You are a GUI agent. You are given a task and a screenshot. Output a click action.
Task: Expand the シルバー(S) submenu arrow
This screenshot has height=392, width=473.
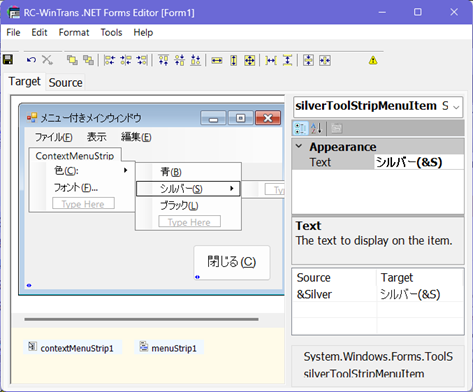pos(232,189)
